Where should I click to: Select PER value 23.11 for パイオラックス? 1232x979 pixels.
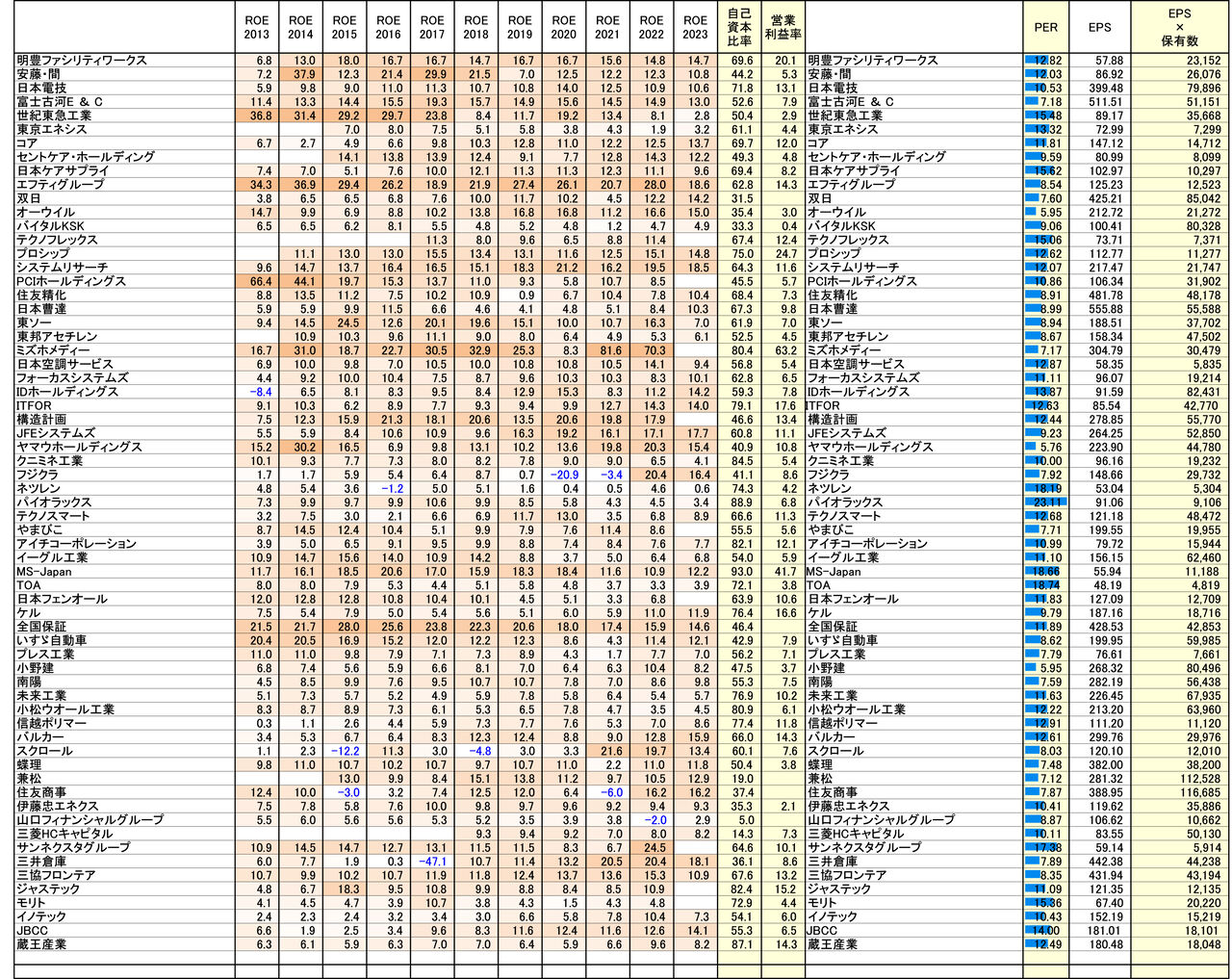click(x=1046, y=502)
